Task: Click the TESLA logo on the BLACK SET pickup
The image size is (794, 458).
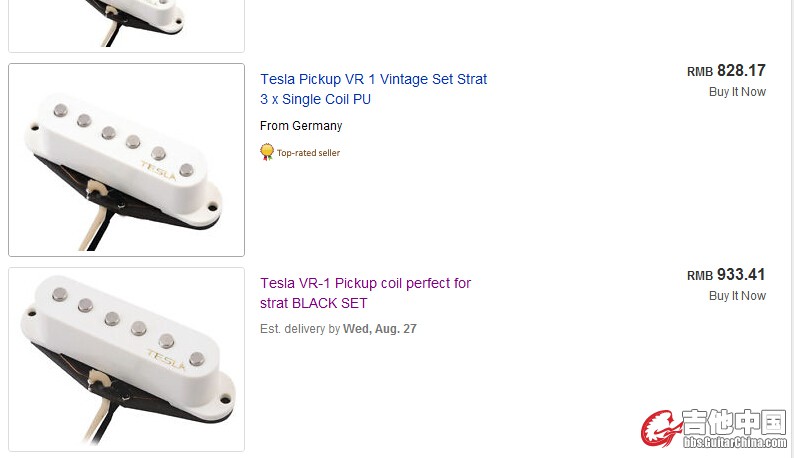Action: (x=166, y=359)
